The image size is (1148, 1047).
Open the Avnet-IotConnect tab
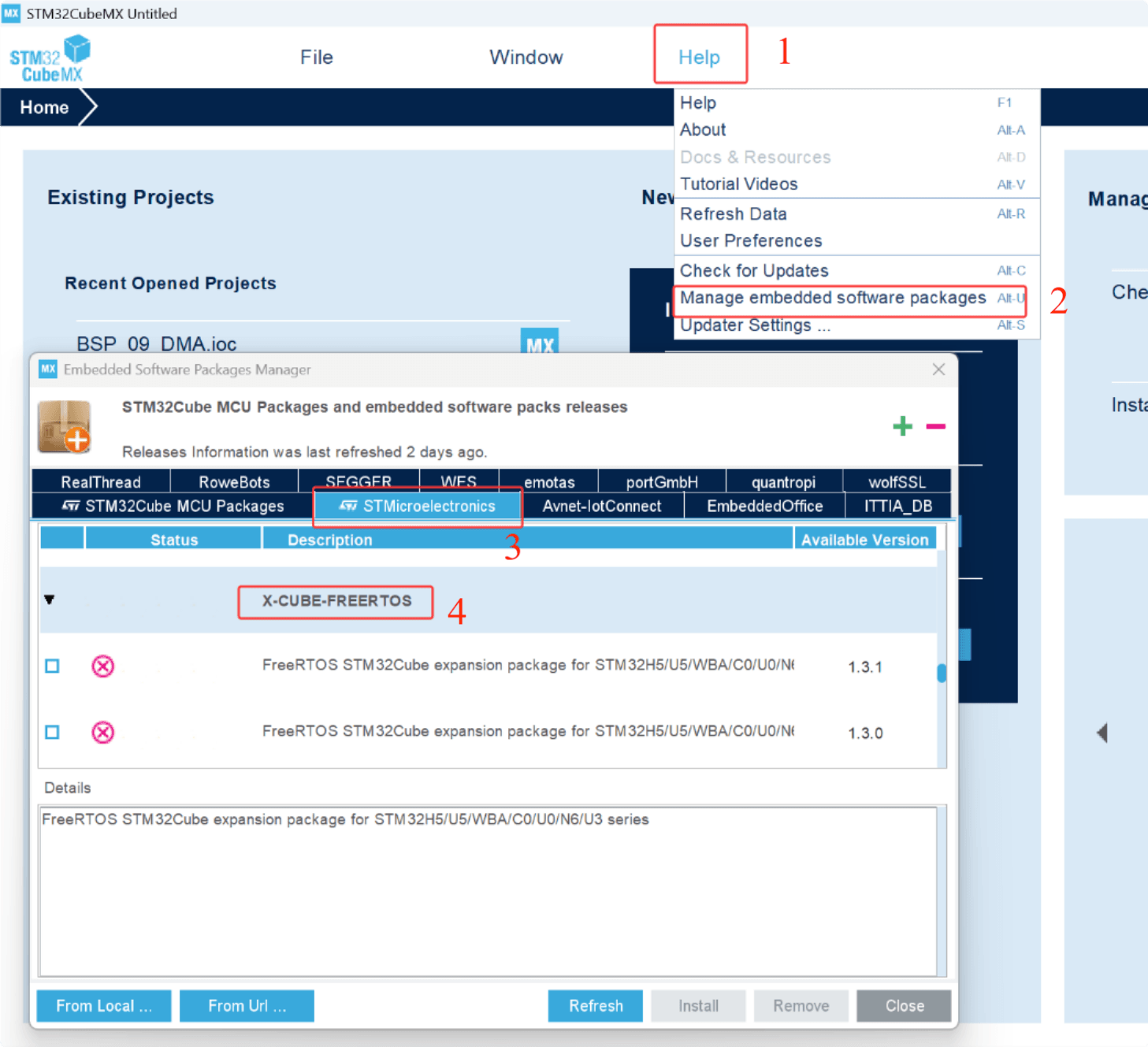602,506
